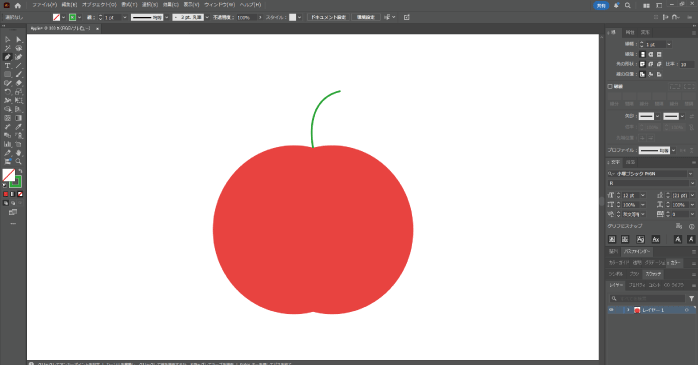Open the search icon at top right
698x365 pixels.
pyautogui.click(x=628, y=5)
